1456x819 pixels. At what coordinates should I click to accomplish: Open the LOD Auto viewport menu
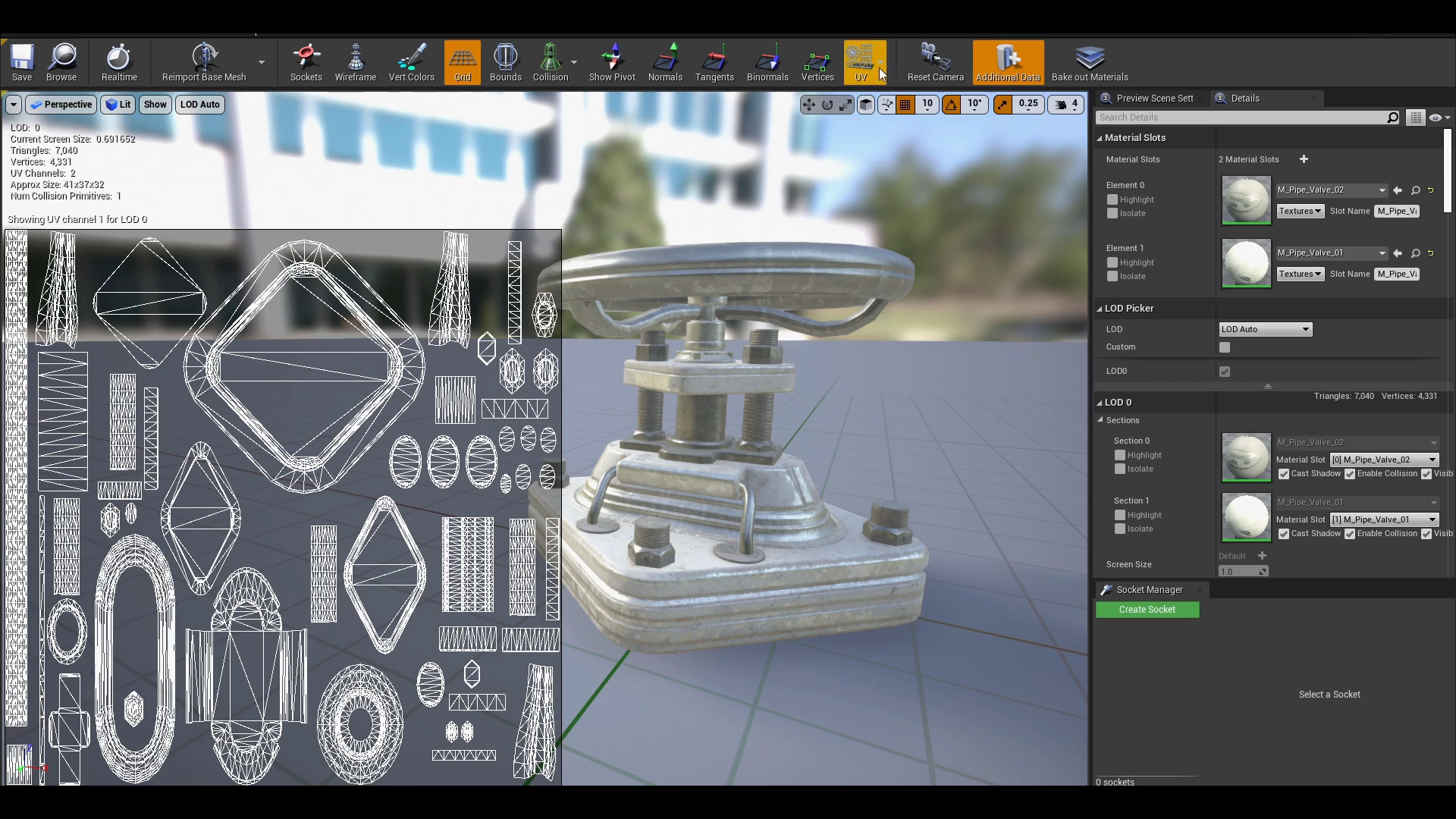200,105
